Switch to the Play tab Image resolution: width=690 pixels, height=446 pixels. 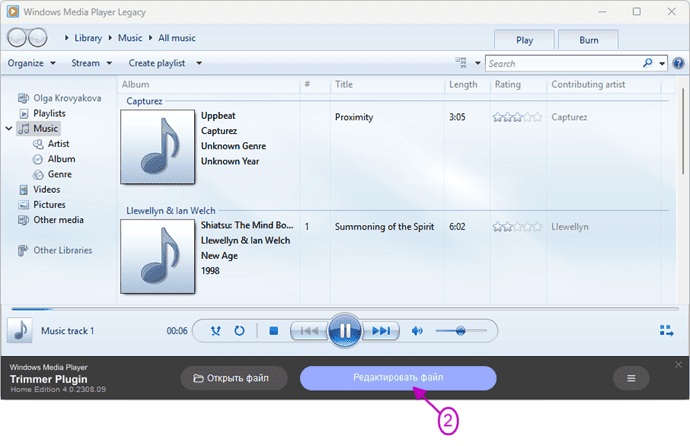click(x=524, y=40)
